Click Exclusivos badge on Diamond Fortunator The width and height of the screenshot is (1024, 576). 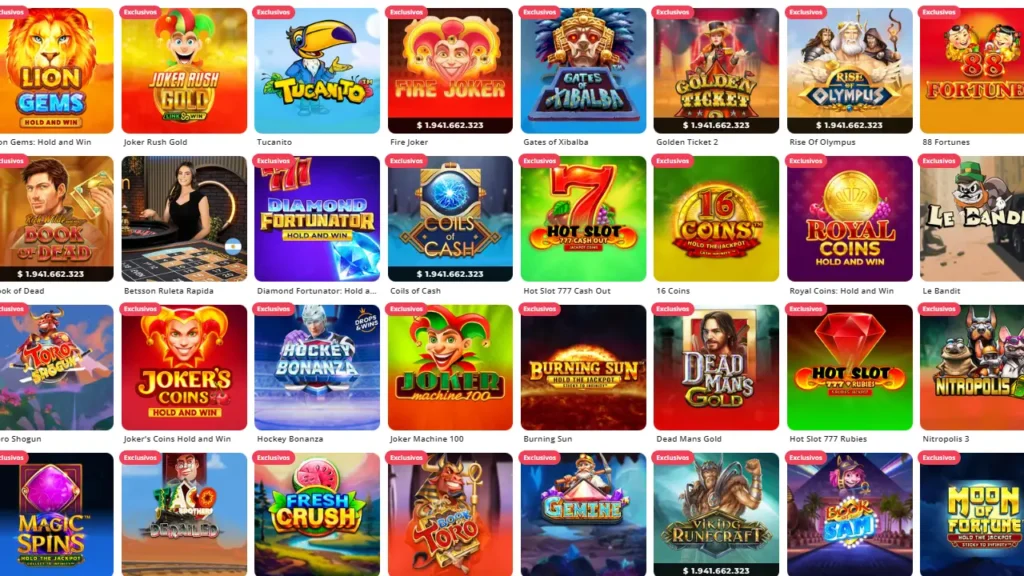[274, 161]
